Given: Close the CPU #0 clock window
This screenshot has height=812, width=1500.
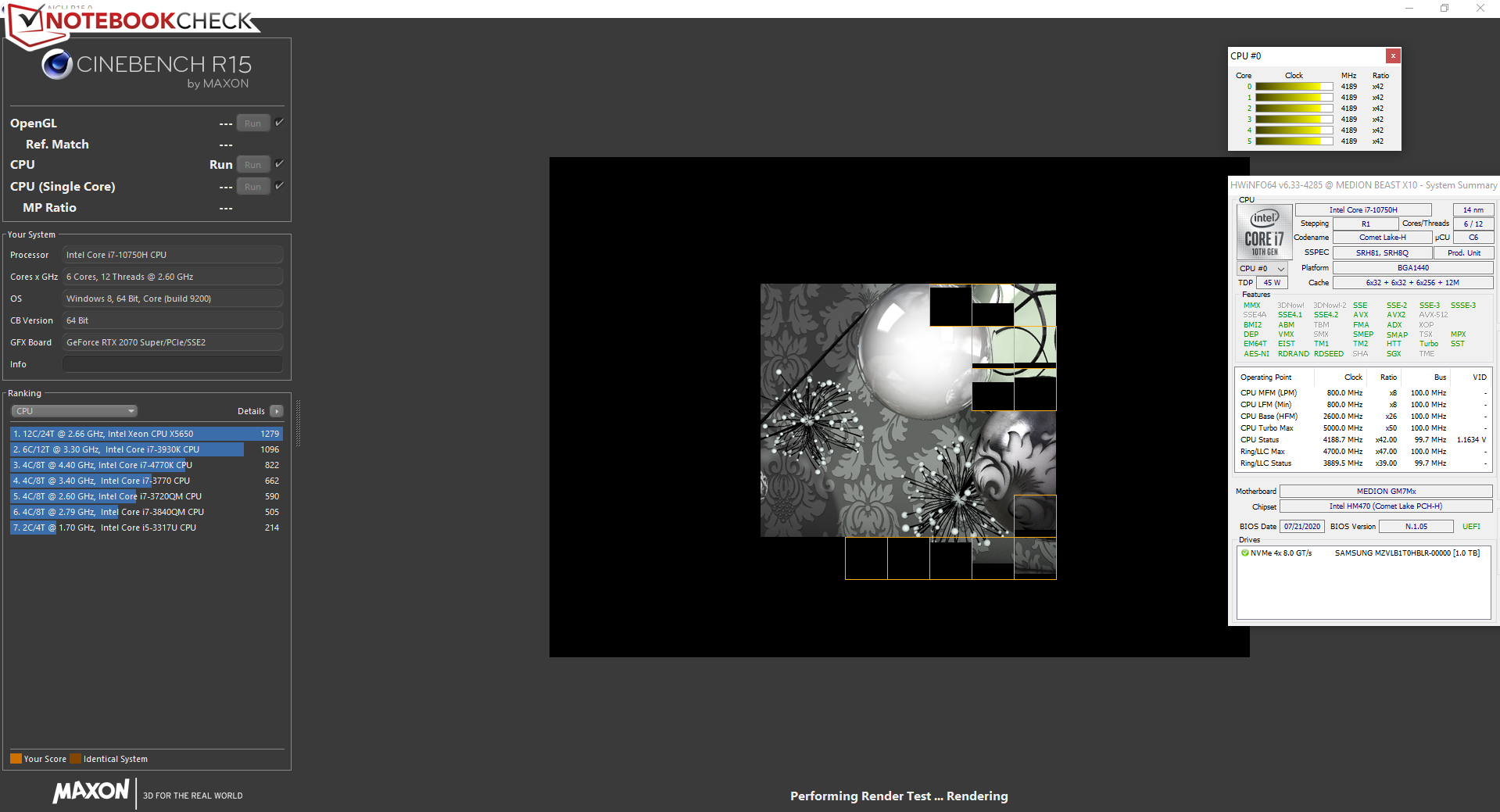Looking at the screenshot, I should (x=1393, y=55).
